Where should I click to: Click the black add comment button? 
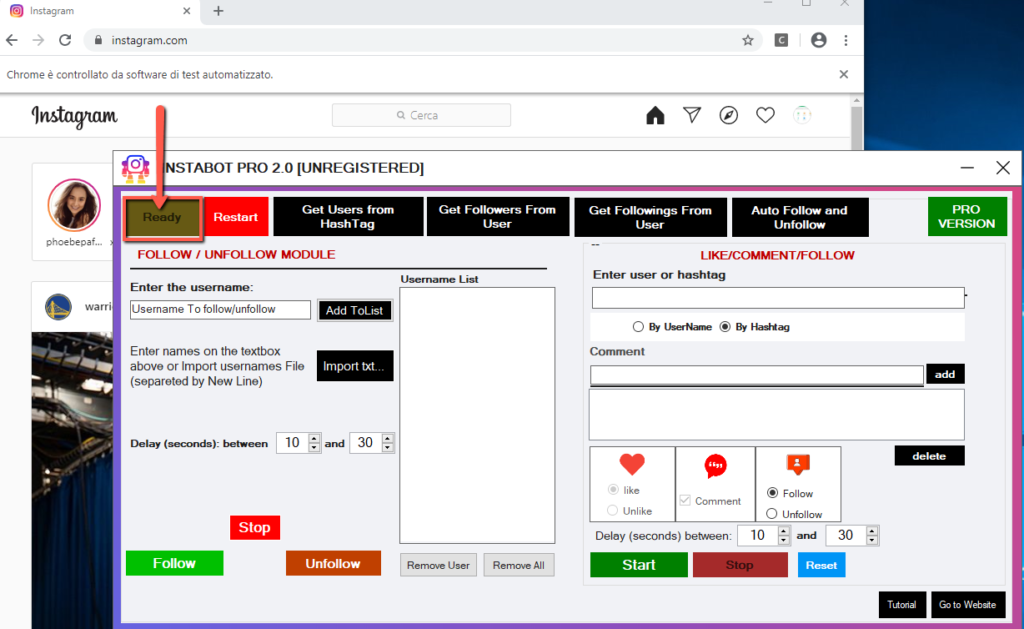click(x=945, y=374)
